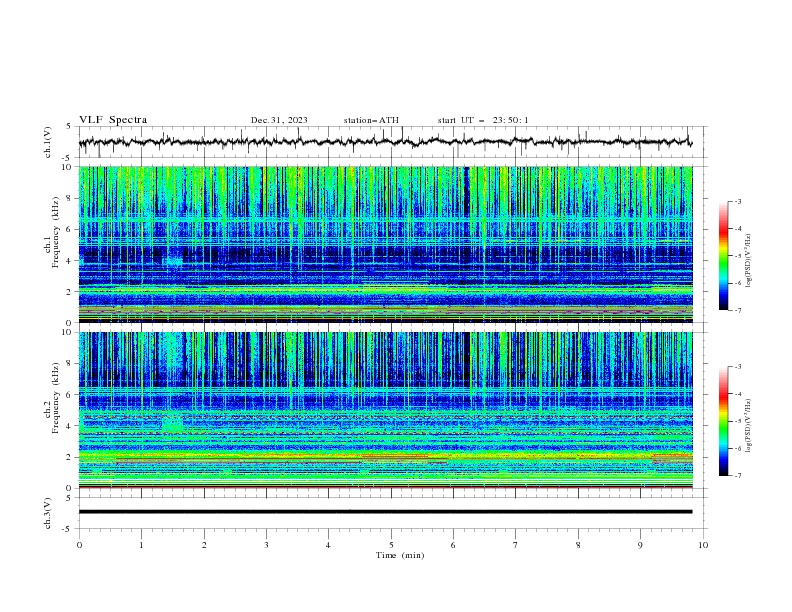Click the lower color bar "log(PSD)(V²/Hz)" label
Image resolution: width=792 pixels, height=612 pixels.
coord(750,426)
